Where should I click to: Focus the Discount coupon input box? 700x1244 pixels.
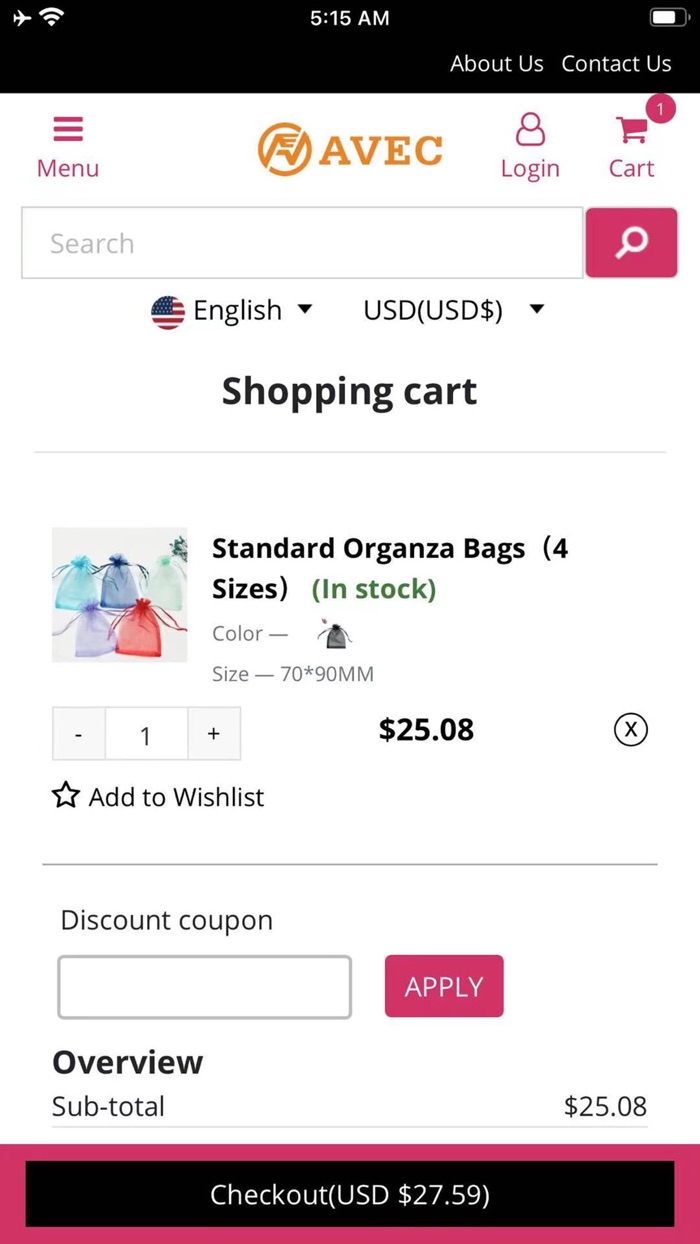coord(205,987)
